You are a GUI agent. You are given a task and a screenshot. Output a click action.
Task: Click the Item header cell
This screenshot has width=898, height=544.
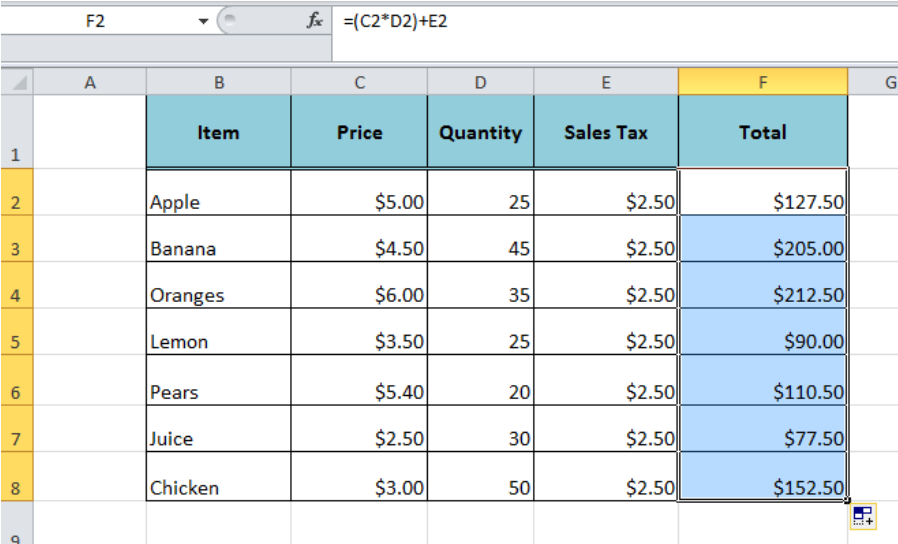[218, 132]
